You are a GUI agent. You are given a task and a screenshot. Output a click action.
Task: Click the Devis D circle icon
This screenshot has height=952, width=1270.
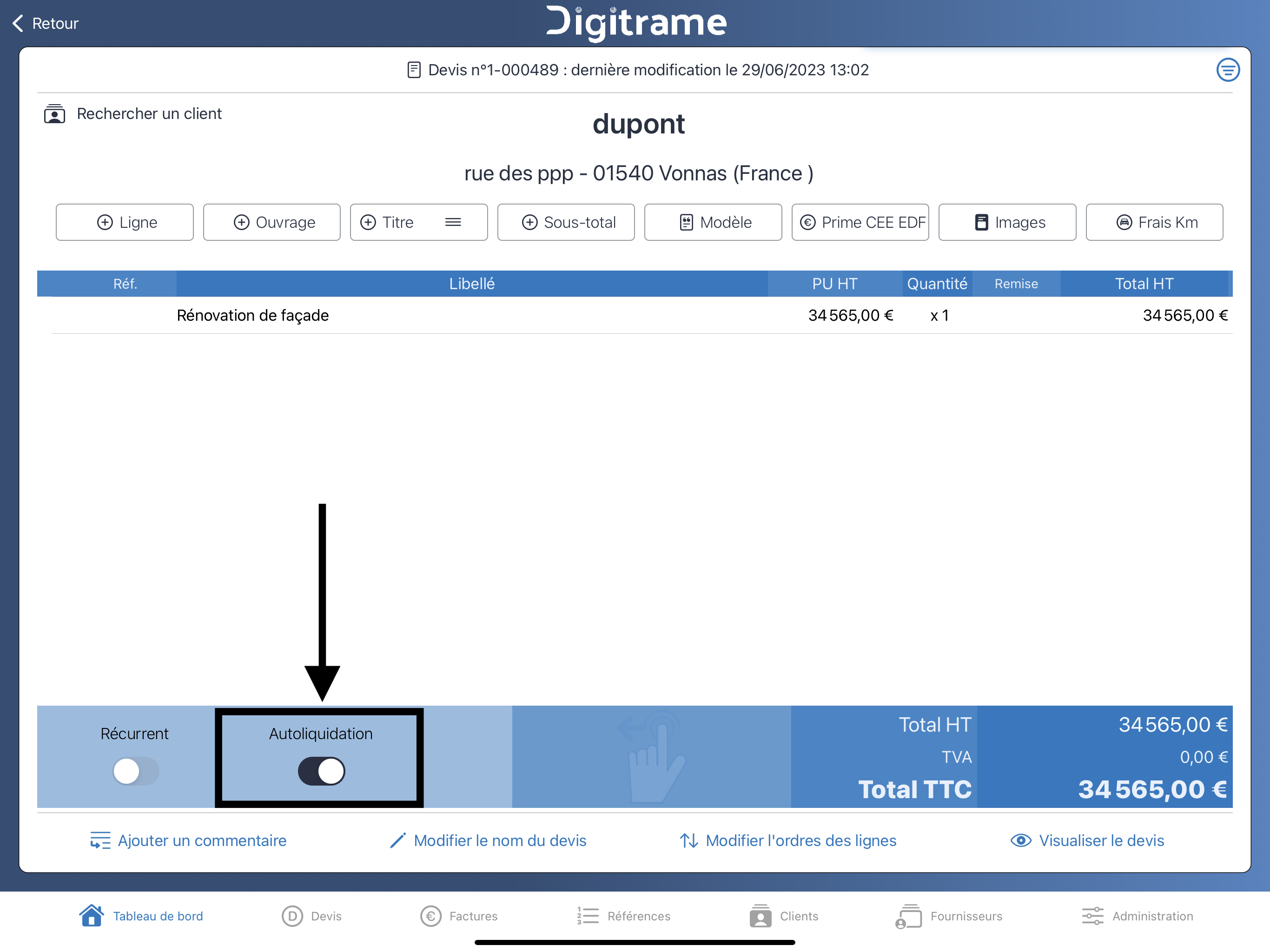coord(292,916)
